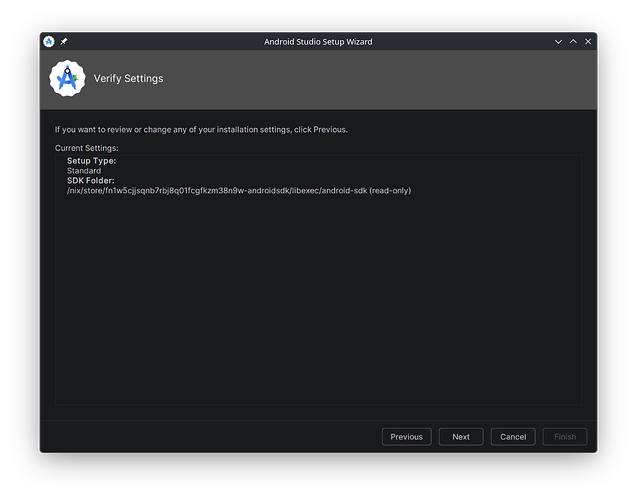637x500 pixels.
Task: Click the Android Studio title bar icon
Action: (49, 41)
